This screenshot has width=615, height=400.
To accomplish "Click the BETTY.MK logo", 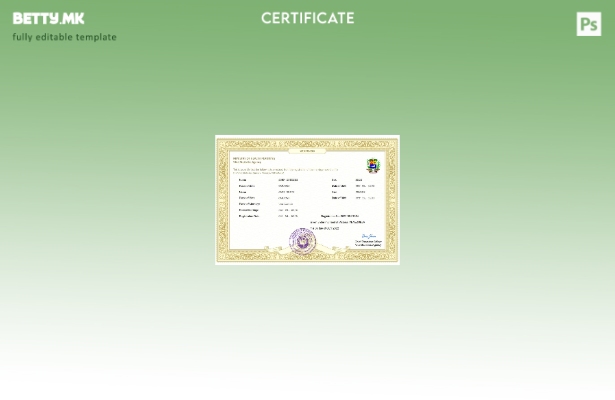I will click(x=48, y=18).
